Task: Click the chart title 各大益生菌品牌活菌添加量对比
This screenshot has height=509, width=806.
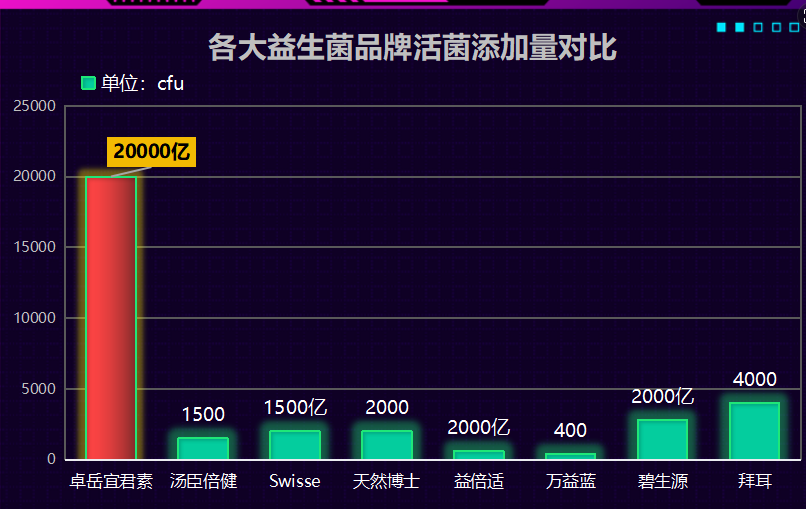Action: 412,47
